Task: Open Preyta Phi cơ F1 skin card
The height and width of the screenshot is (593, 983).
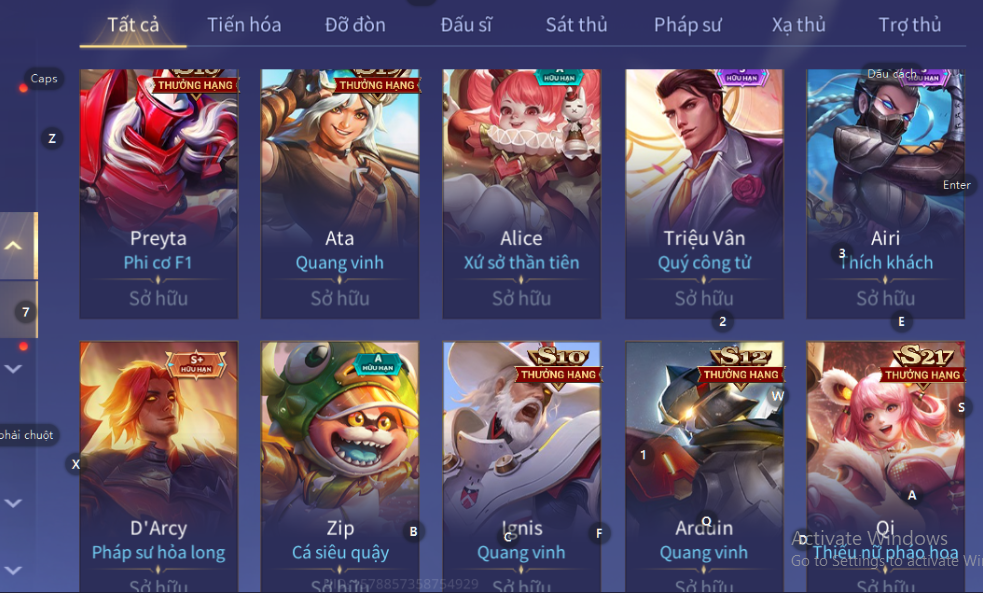Action: click(159, 194)
